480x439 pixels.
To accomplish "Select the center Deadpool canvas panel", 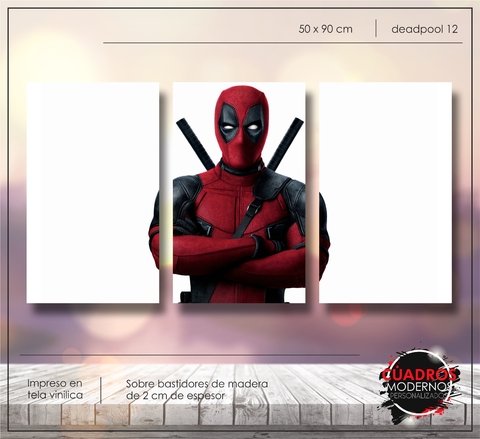I will [x=239, y=193].
